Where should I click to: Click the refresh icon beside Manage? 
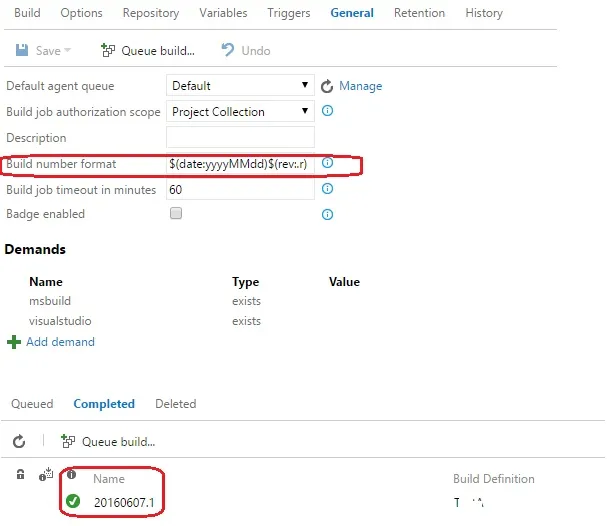327,86
